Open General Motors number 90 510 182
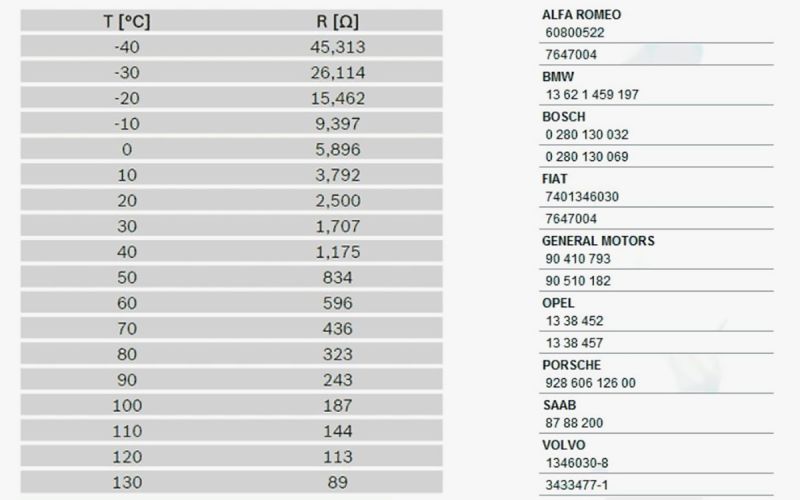Viewport: 800px width, 500px height. [x=578, y=281]
